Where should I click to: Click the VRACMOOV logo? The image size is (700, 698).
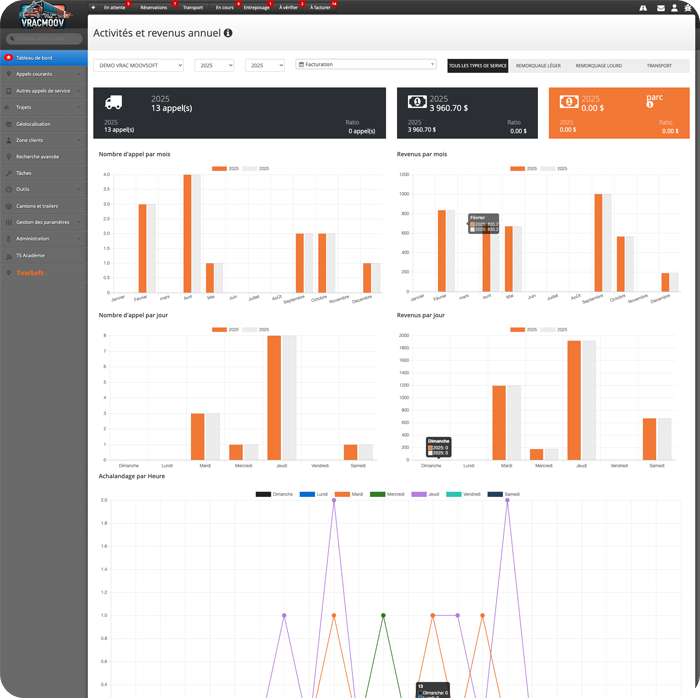43,15
